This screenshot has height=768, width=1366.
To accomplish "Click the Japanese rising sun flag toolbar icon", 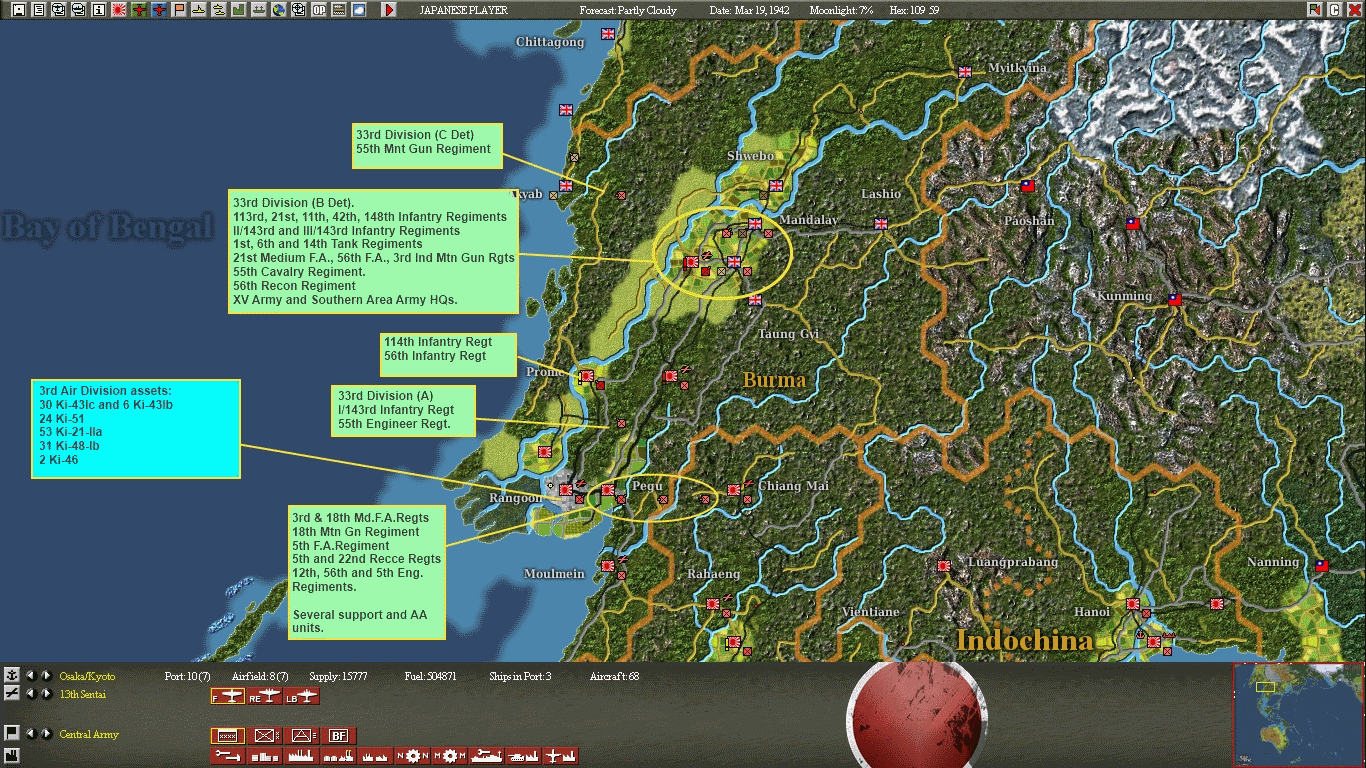I will click(x=119, y=10).
